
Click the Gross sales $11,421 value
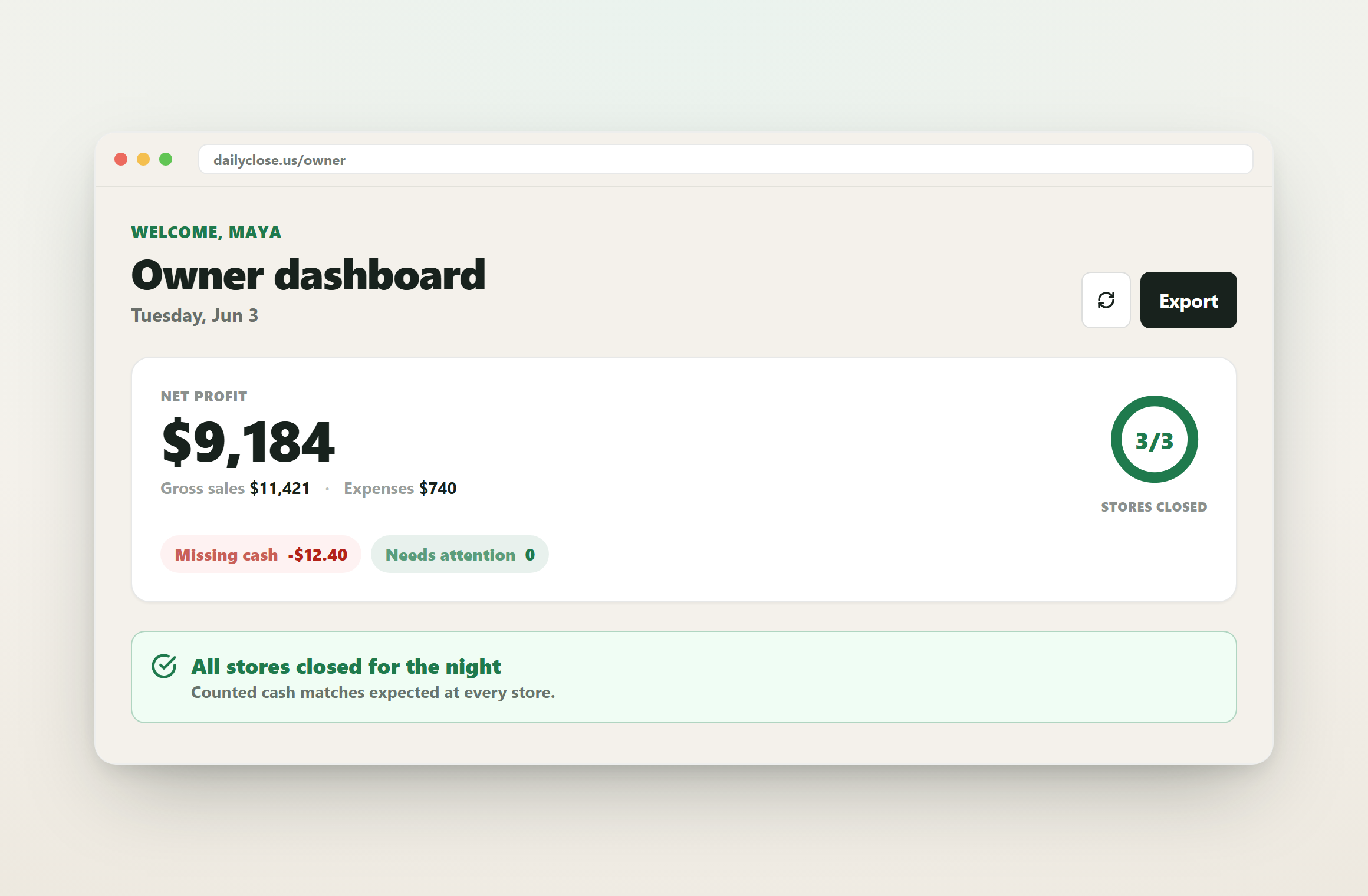point(279,488)
